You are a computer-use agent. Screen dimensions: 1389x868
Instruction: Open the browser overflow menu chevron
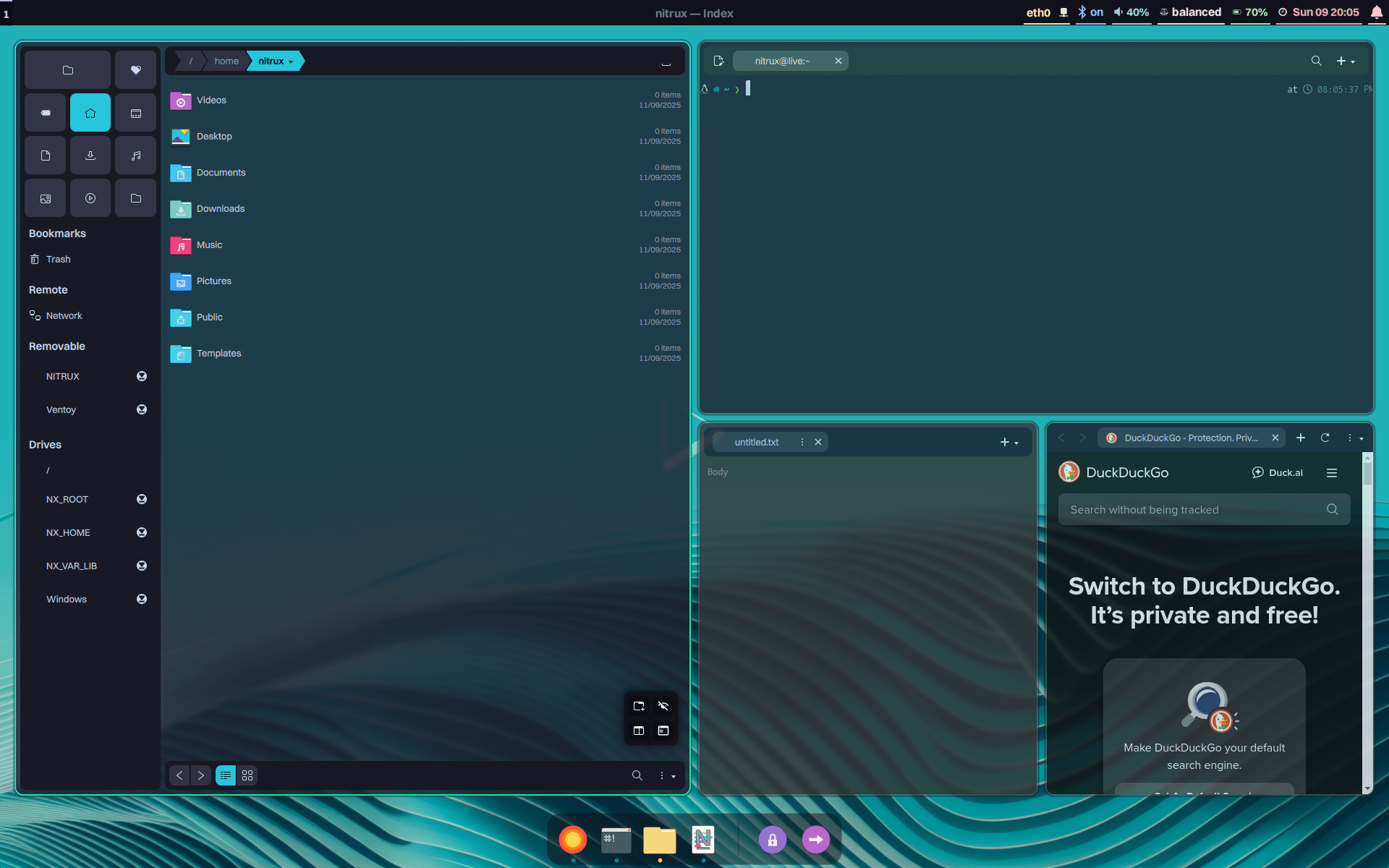point(1360,438)
